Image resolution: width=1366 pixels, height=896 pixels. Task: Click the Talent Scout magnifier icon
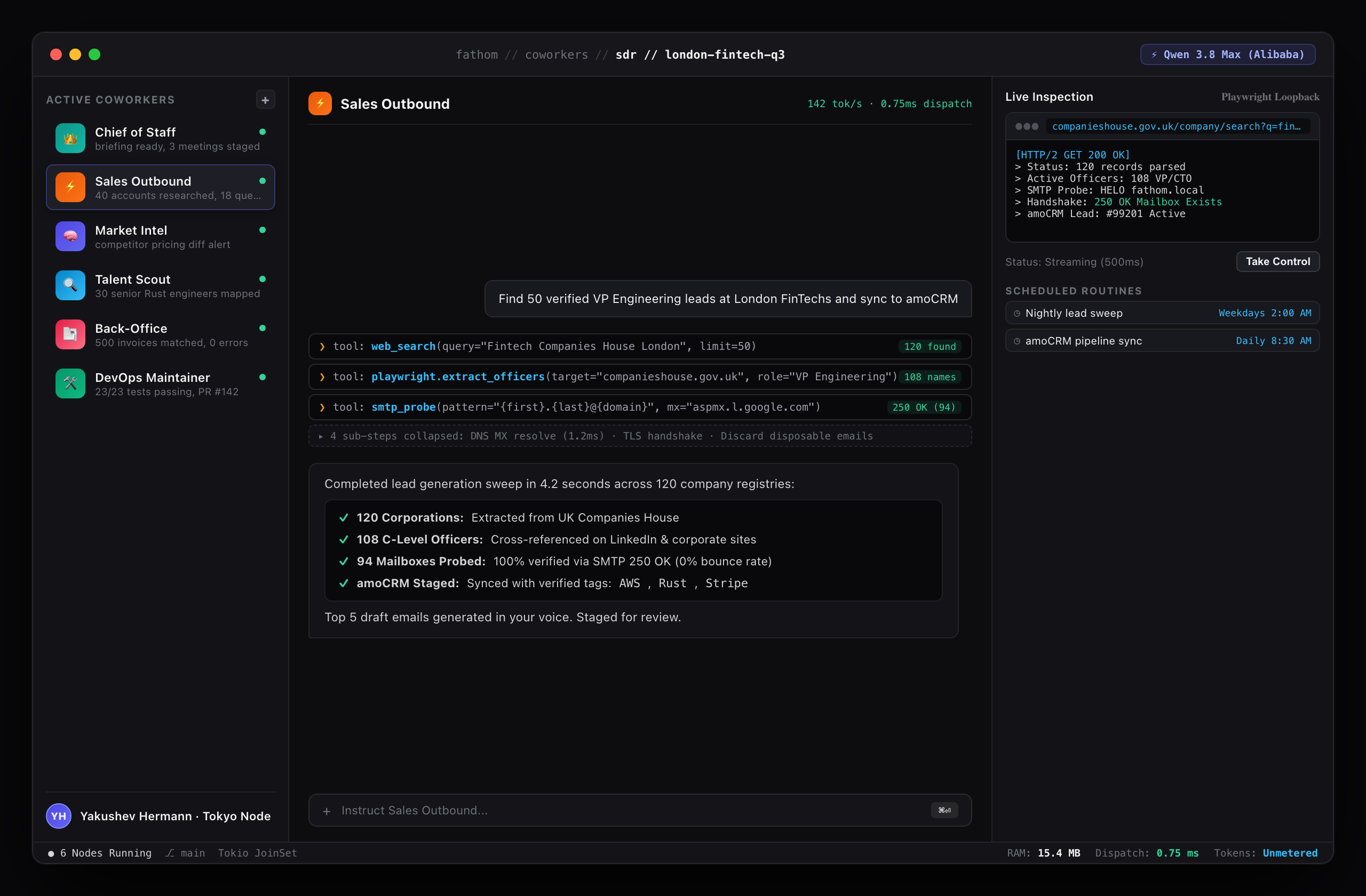pyautogui.click(x=70, y=285)
